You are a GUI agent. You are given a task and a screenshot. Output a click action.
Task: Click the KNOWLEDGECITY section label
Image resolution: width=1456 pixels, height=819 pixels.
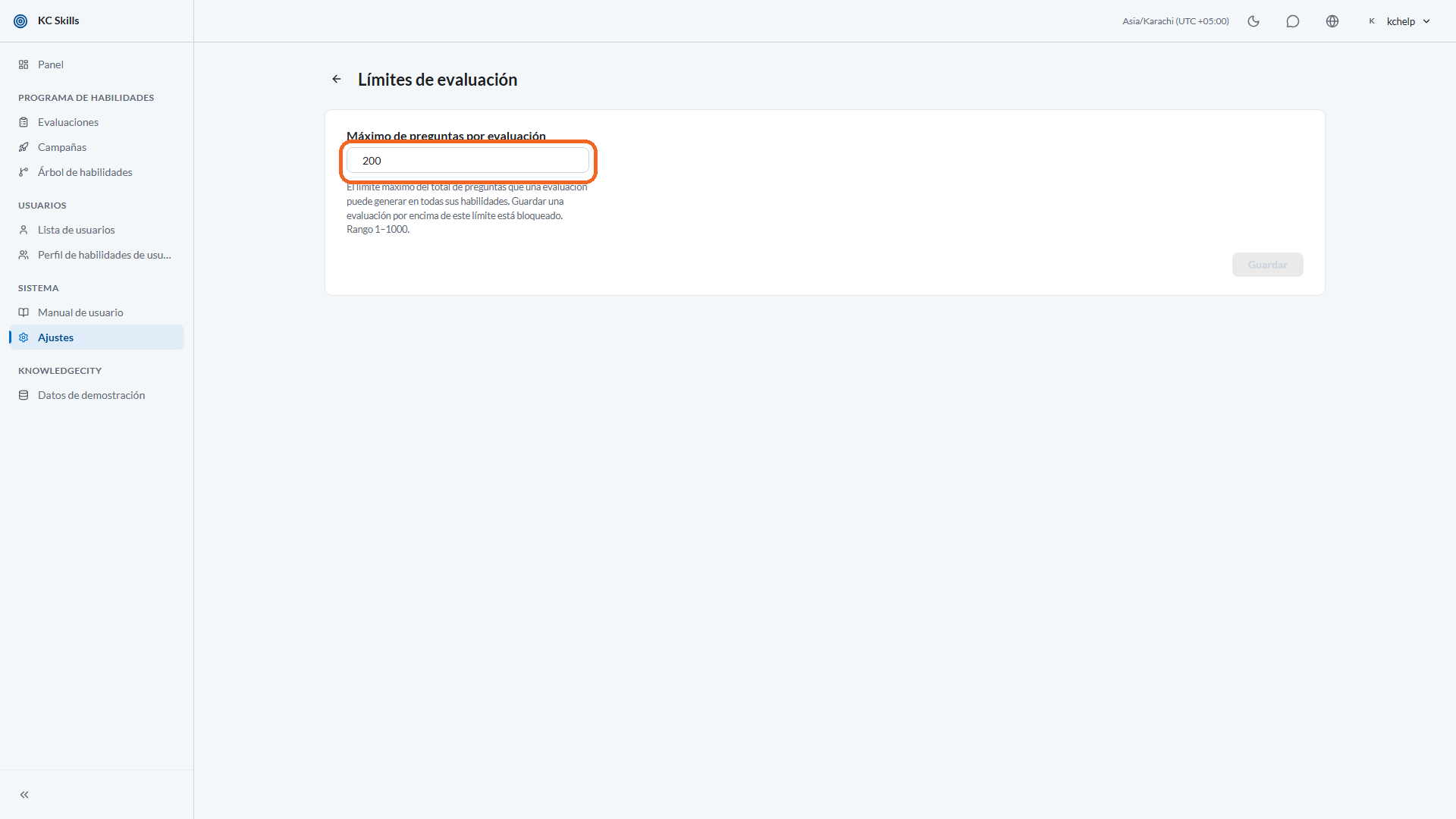pos(60,371)
